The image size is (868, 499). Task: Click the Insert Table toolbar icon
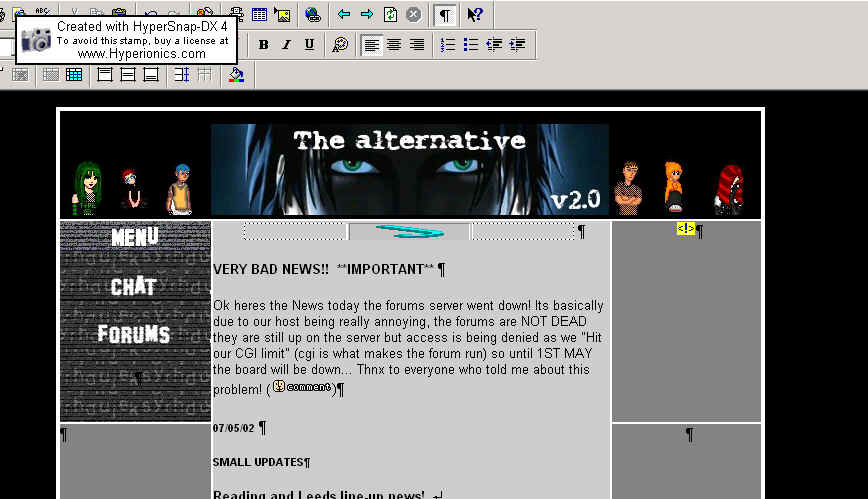pyautogui.click(x=259, y=14)
